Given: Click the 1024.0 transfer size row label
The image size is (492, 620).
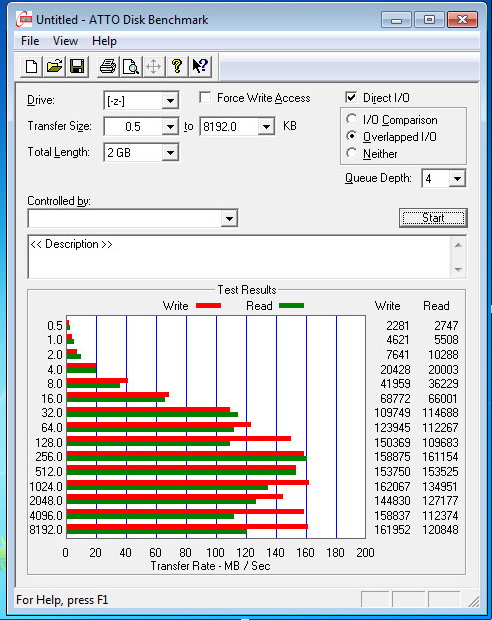Looking at the screenshot, I should (x=46, y=486).
